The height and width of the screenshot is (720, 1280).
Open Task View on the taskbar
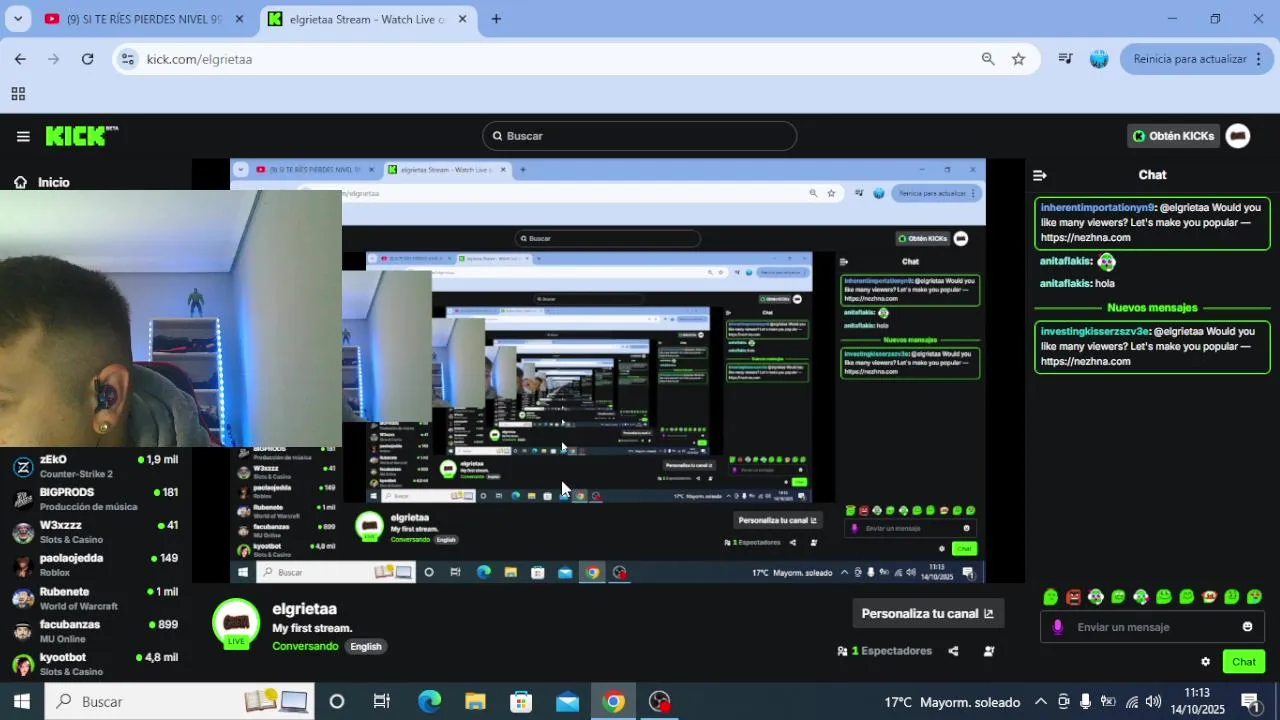382,702
